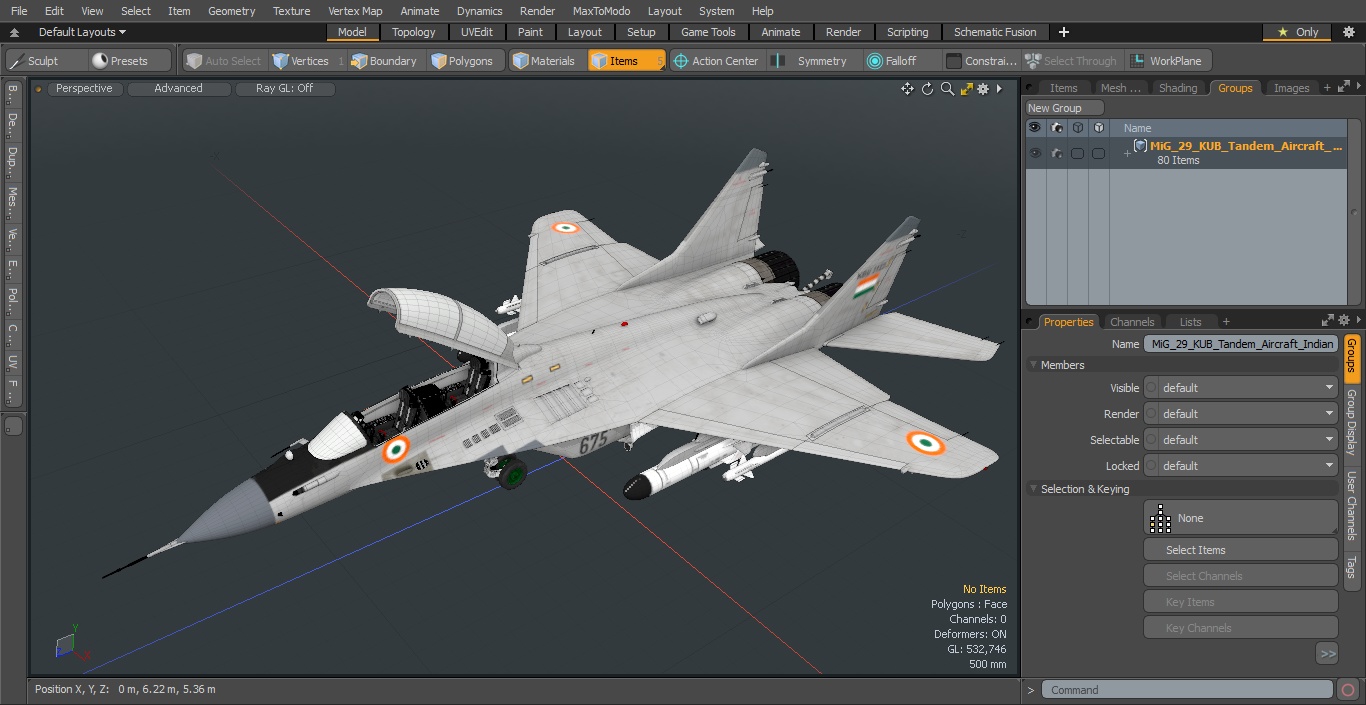Switch to the Images panel tab

1291,88
